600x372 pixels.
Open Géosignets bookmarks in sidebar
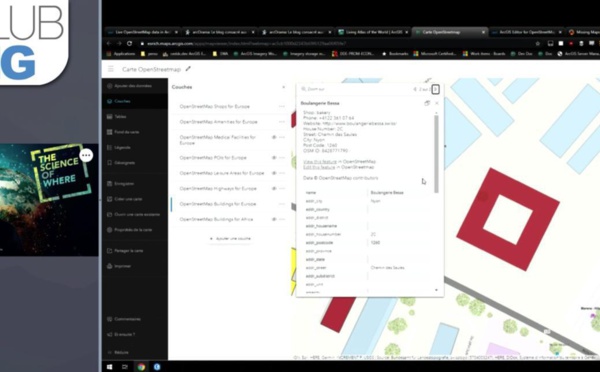124,163
